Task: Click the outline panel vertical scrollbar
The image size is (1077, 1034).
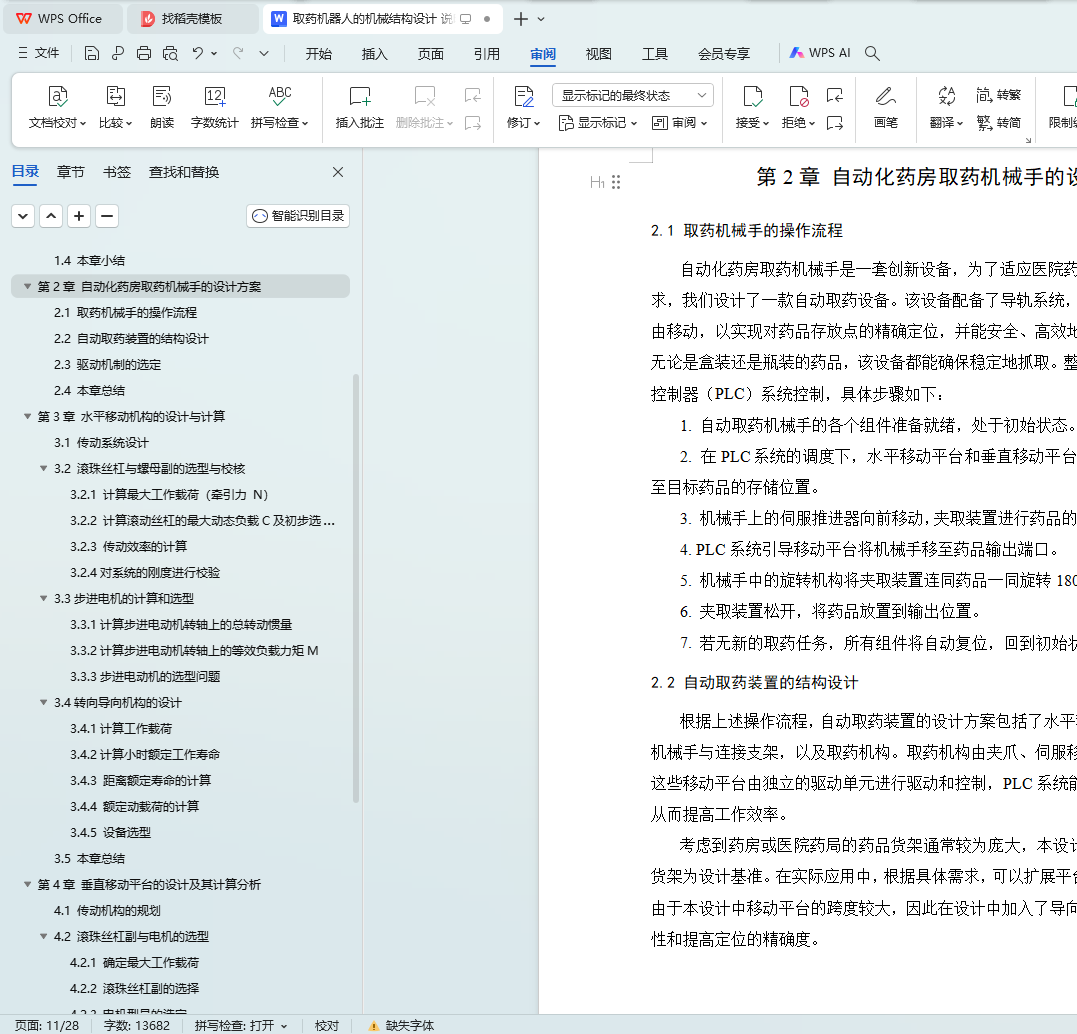Action: [356, 588]
